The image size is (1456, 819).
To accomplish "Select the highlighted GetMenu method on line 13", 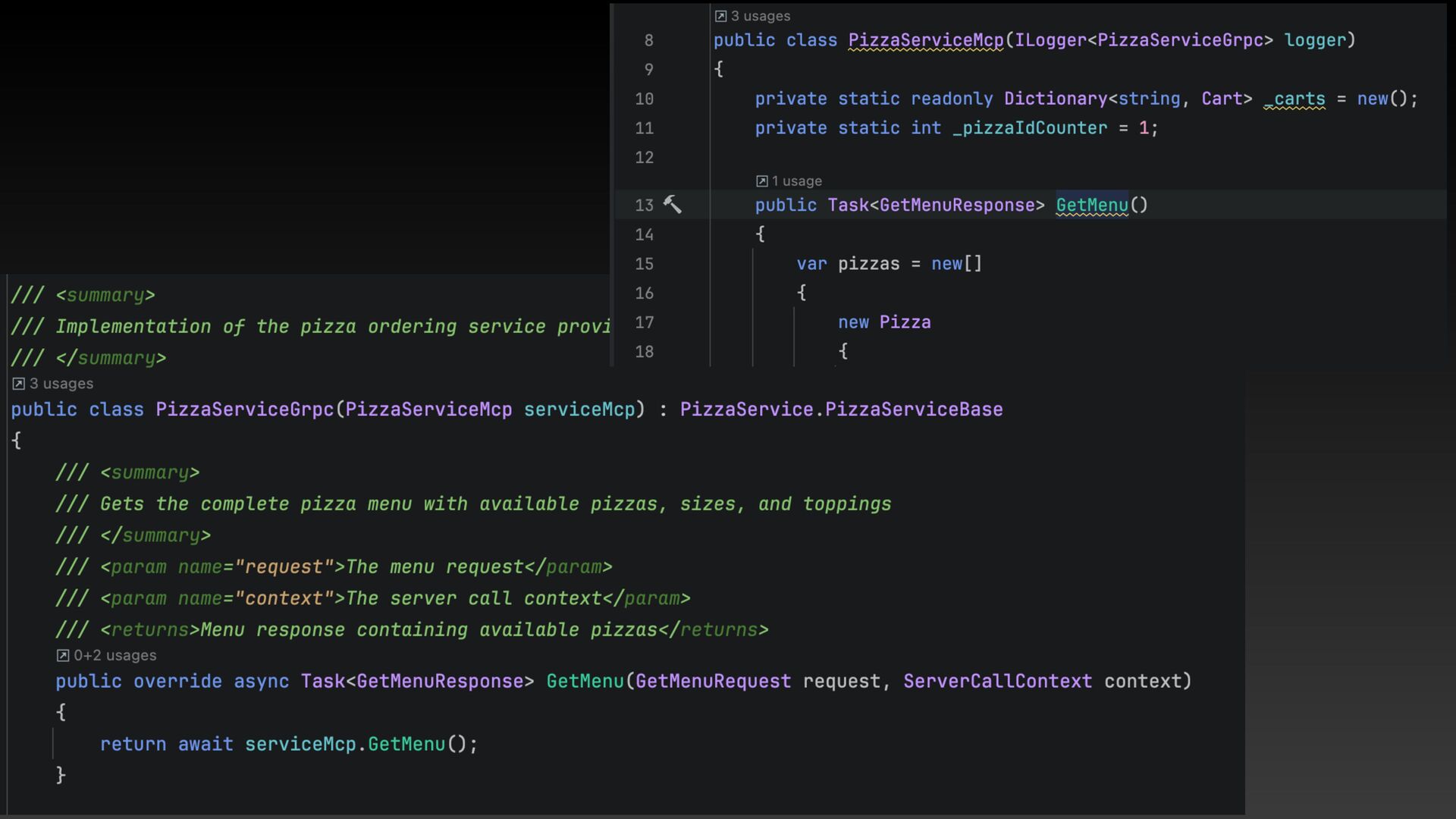I will pyautogui.click(x=1092, y=206).
